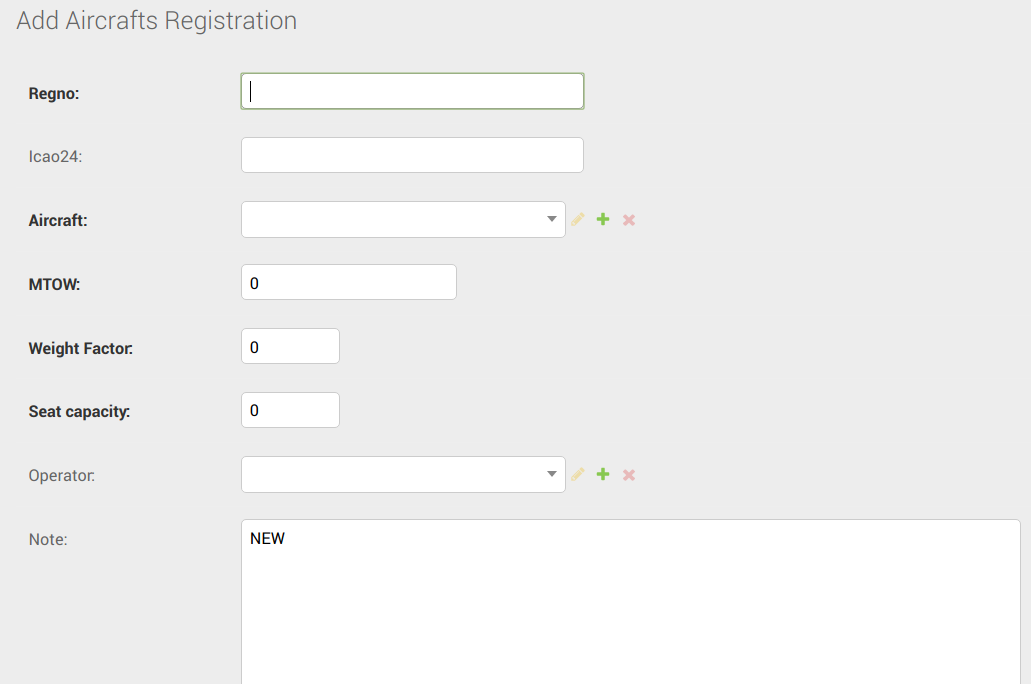Click the edit pencil icon beside Aircraft
The width and height of the screenshot is (1031, 684).
[x=578, y=219]
